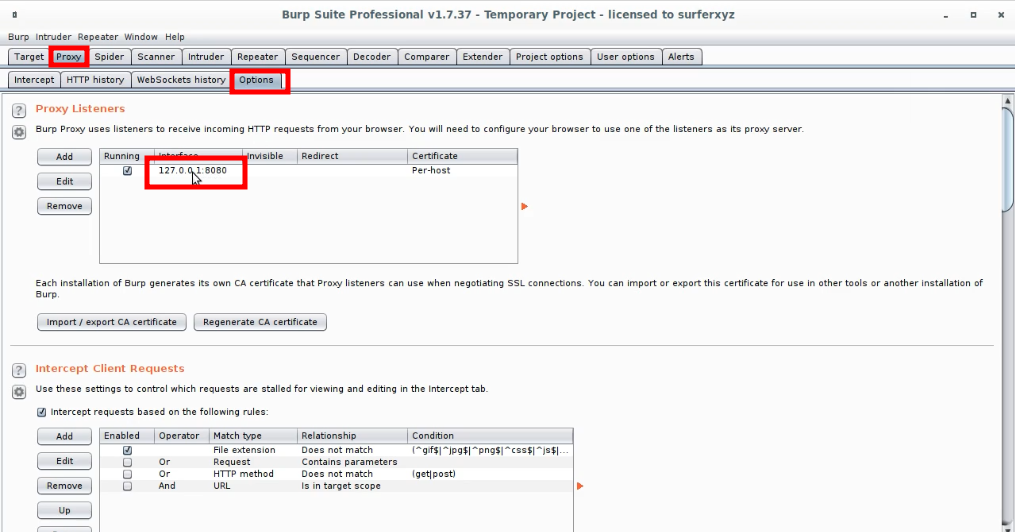Open the Proxy Options sub-tab
The width and height of the screenshot is (1015, 532).
tap(256, 80)
